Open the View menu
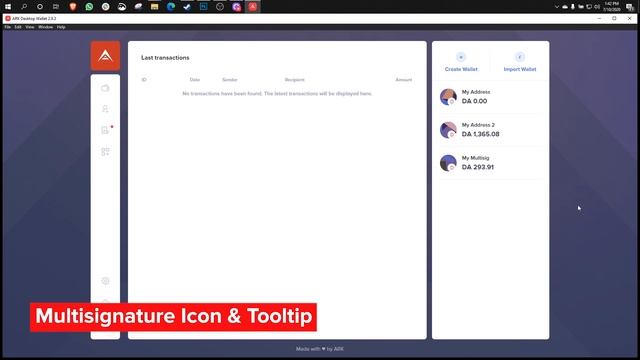Screen dimensions: 640x360 click(30, 27)
